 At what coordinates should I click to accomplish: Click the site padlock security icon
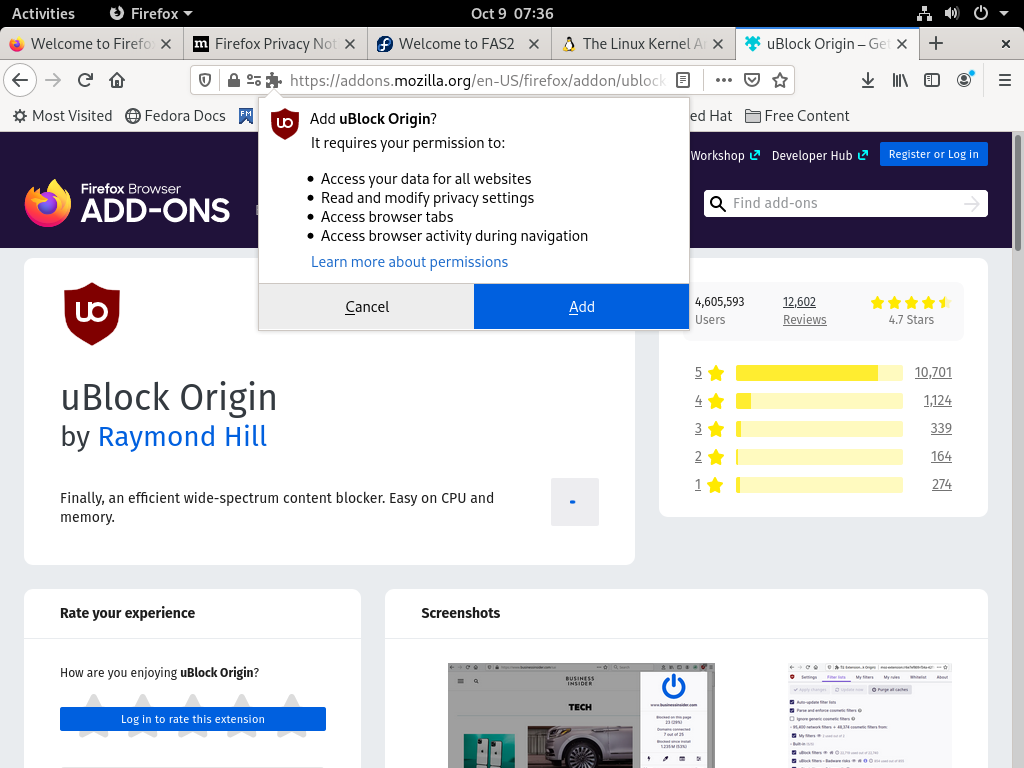point(233,80)
